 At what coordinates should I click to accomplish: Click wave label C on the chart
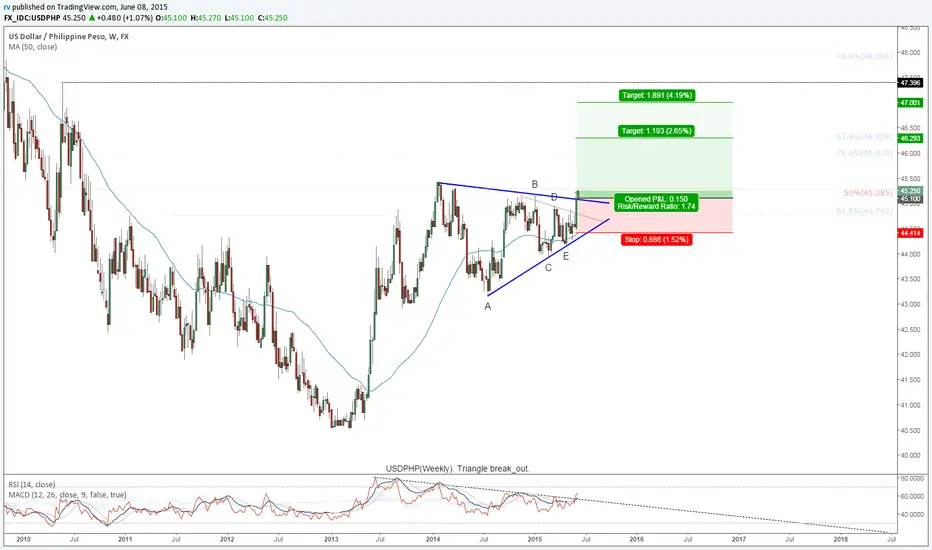pyautogui.click(x=548, y=268)
